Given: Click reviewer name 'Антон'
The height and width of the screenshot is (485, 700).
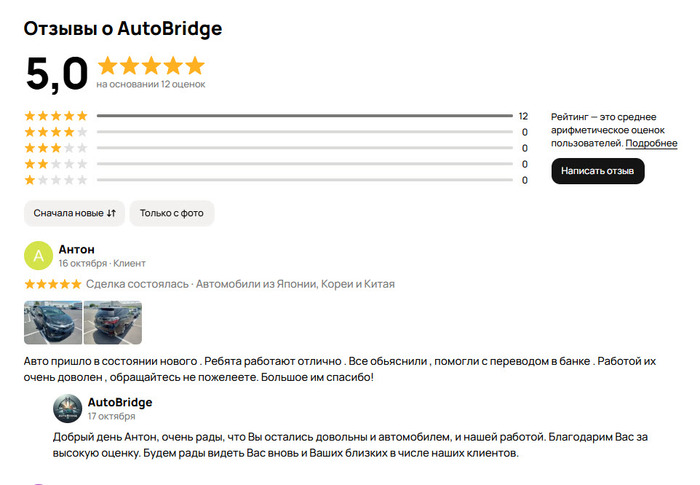Looking at the screenshot, I should [77, 249].
